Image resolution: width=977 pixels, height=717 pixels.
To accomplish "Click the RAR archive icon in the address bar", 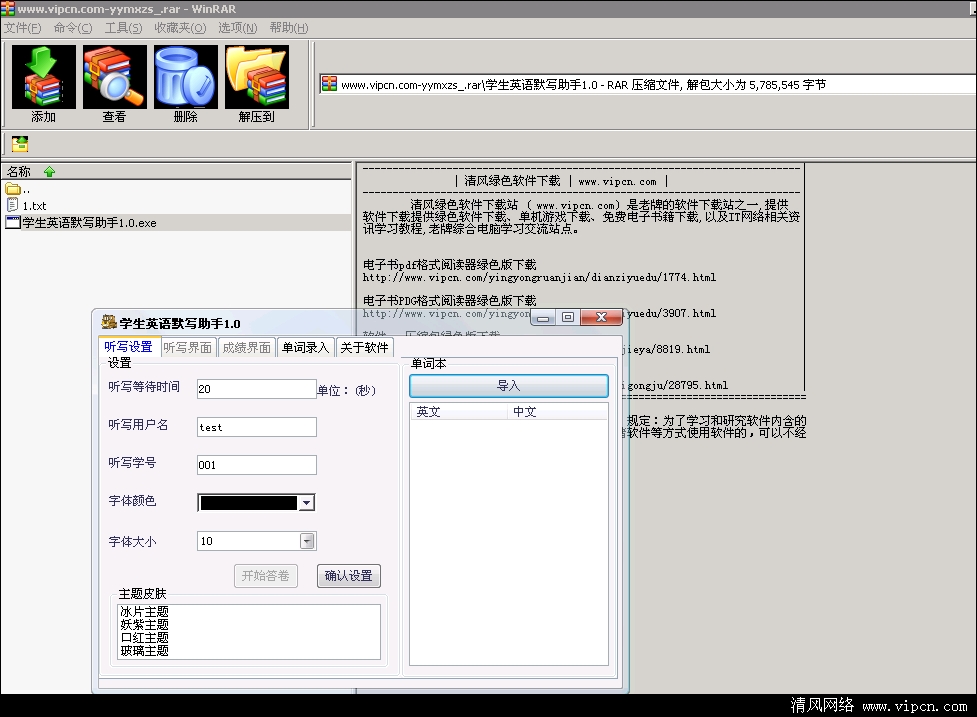I will [329, 84].
